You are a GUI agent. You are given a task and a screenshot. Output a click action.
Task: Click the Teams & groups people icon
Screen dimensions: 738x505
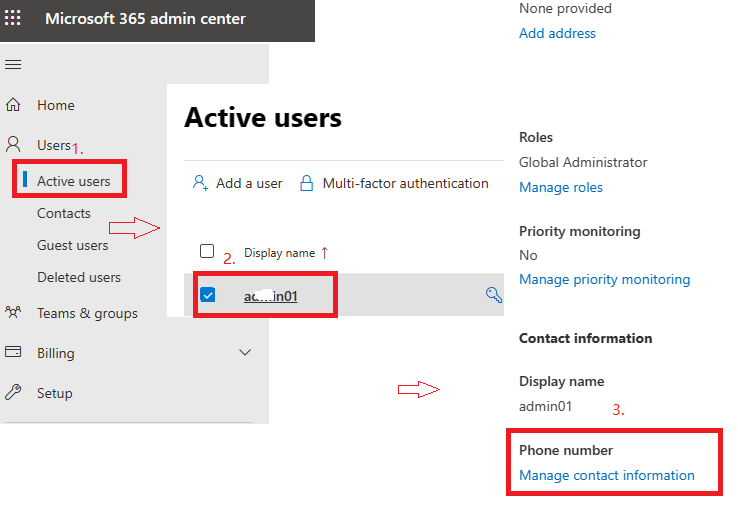tap(13, 313)
